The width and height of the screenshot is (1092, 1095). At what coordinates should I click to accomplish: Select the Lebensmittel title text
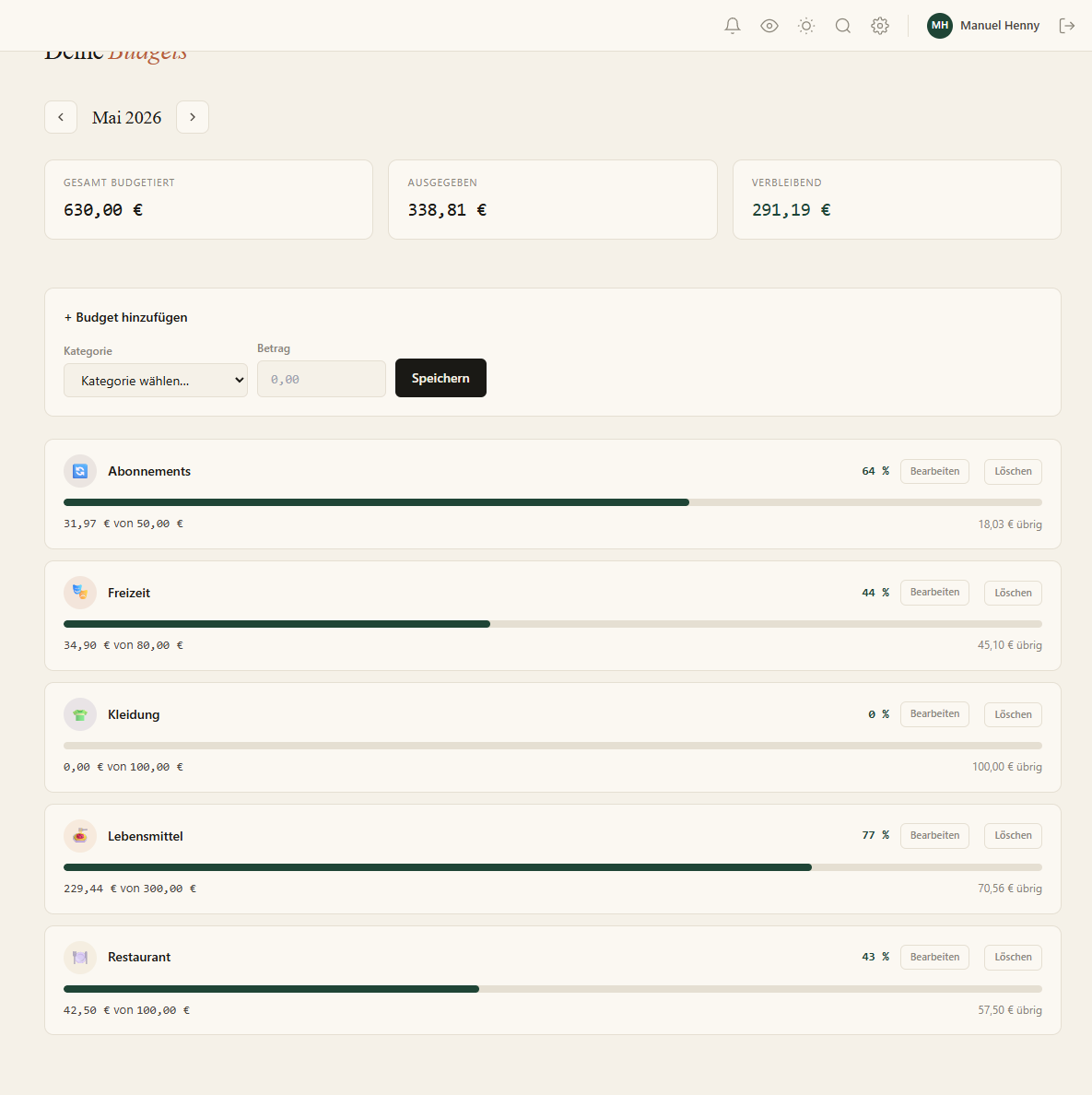146,836
